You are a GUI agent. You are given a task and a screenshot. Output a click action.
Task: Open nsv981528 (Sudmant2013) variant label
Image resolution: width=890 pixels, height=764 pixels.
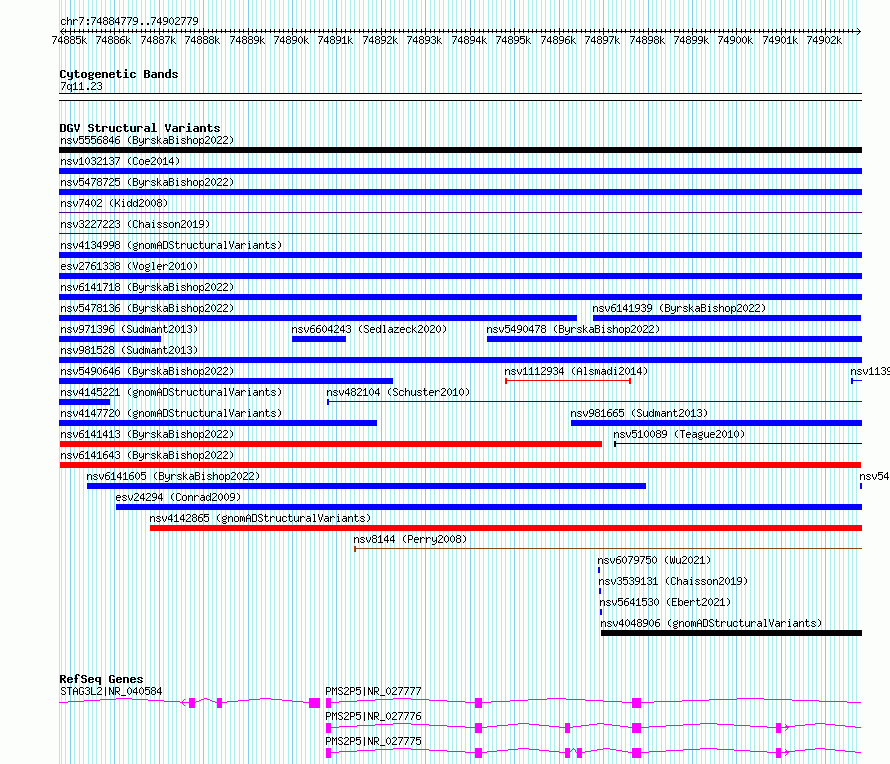pyautogui.click(x=129, y=350)
